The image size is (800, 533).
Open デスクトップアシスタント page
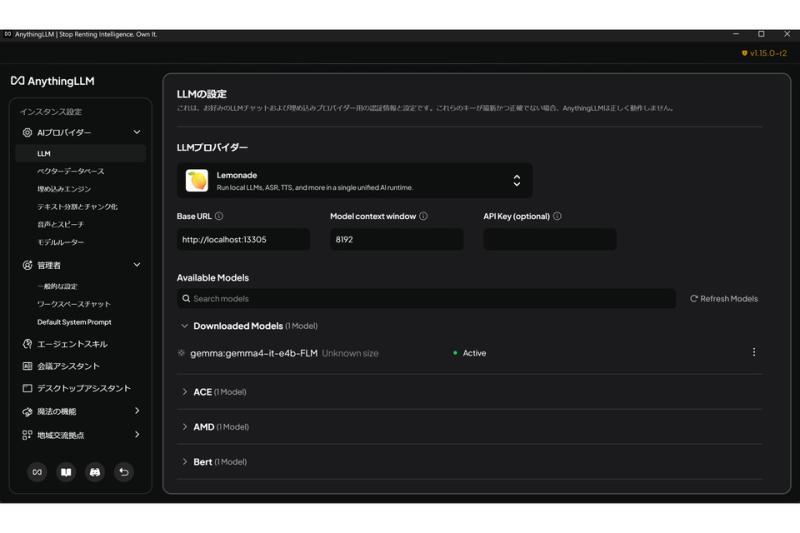tap(84, 389)
